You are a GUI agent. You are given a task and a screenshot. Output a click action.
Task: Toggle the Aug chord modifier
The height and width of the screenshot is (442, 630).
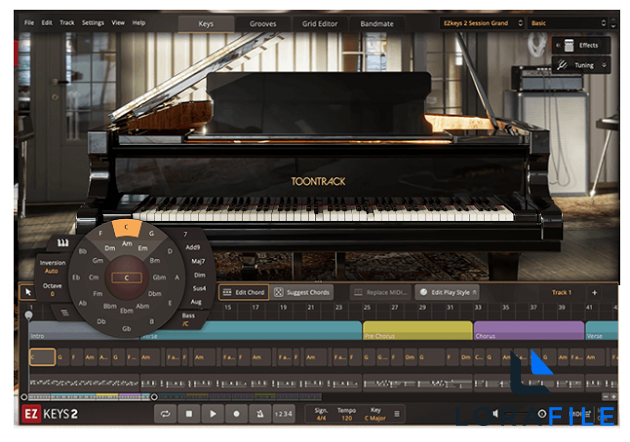pos(196,301)
